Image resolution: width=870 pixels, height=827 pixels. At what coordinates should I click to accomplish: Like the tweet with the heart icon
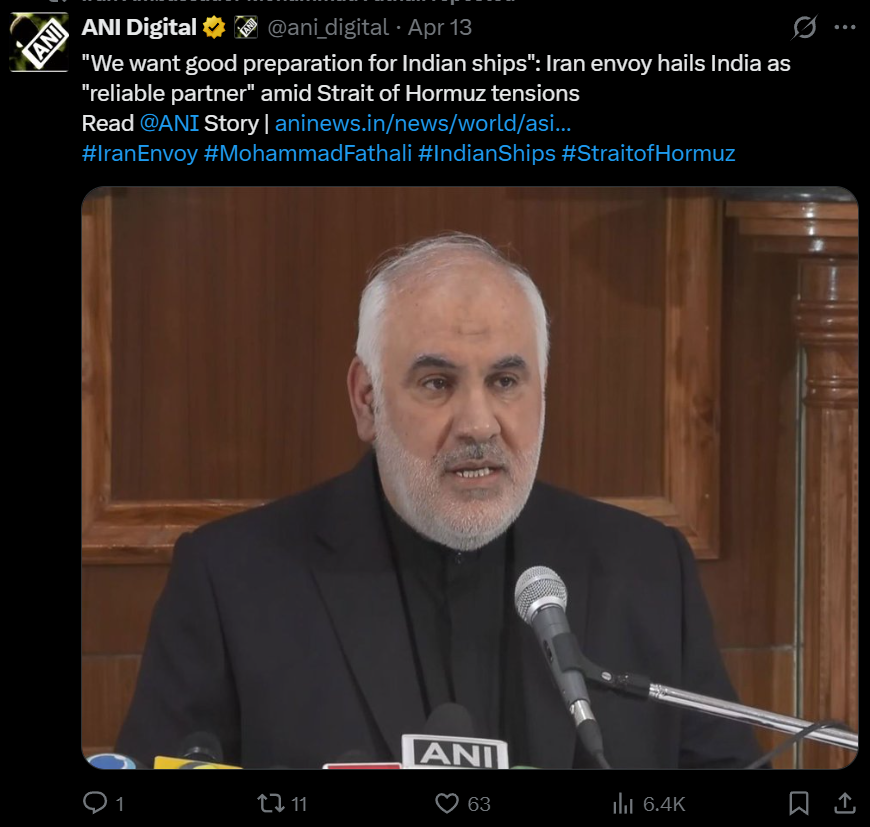pos(447,803)
